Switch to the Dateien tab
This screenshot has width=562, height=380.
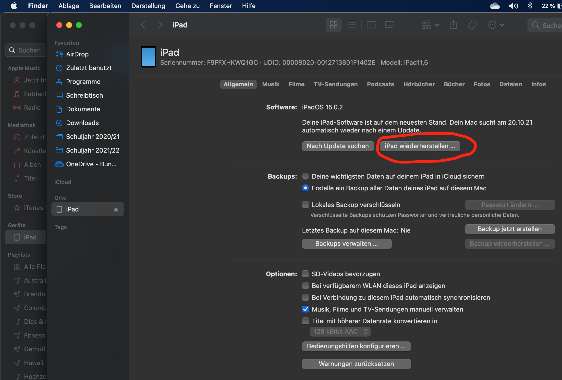(x=511, y=84)
